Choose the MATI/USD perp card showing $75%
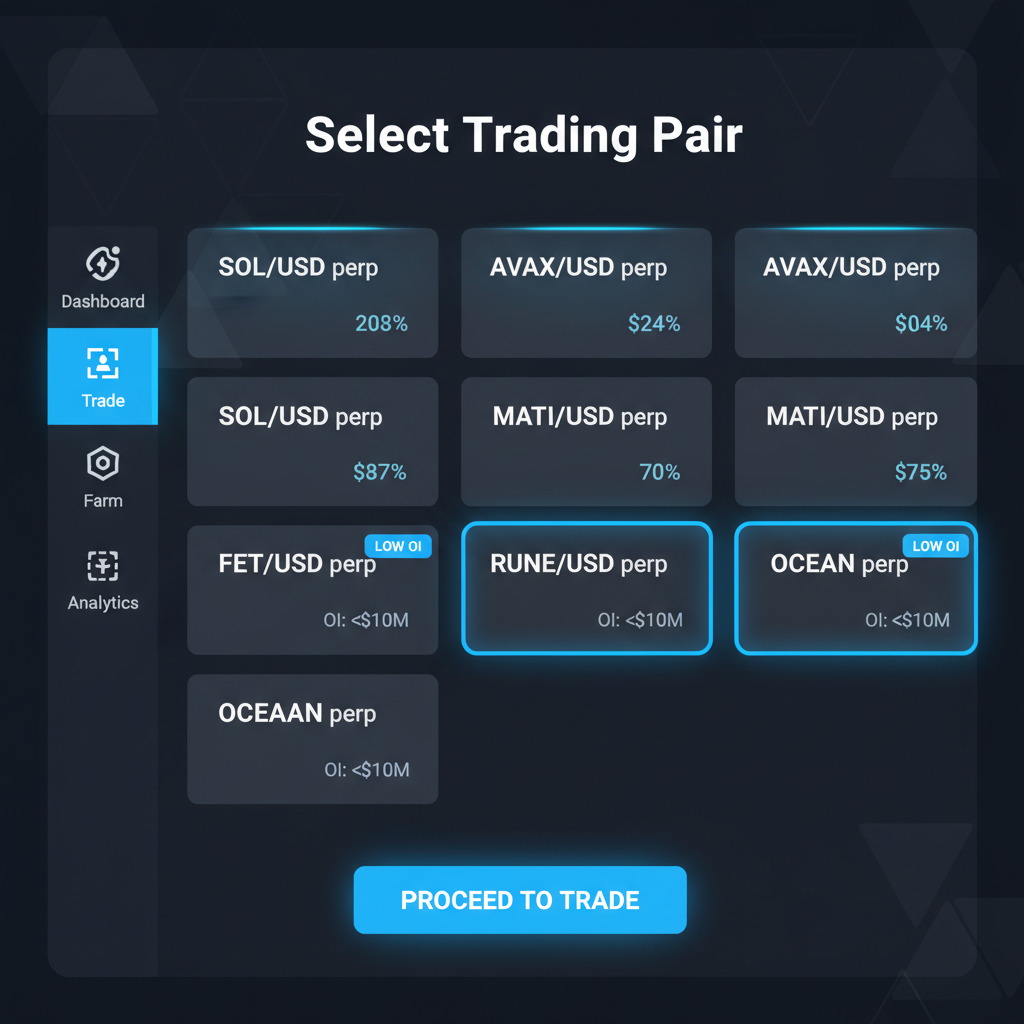Image resolution: width=1024 pixels, height=1024 pixels. pyautogui.click(x=855, y=441)
